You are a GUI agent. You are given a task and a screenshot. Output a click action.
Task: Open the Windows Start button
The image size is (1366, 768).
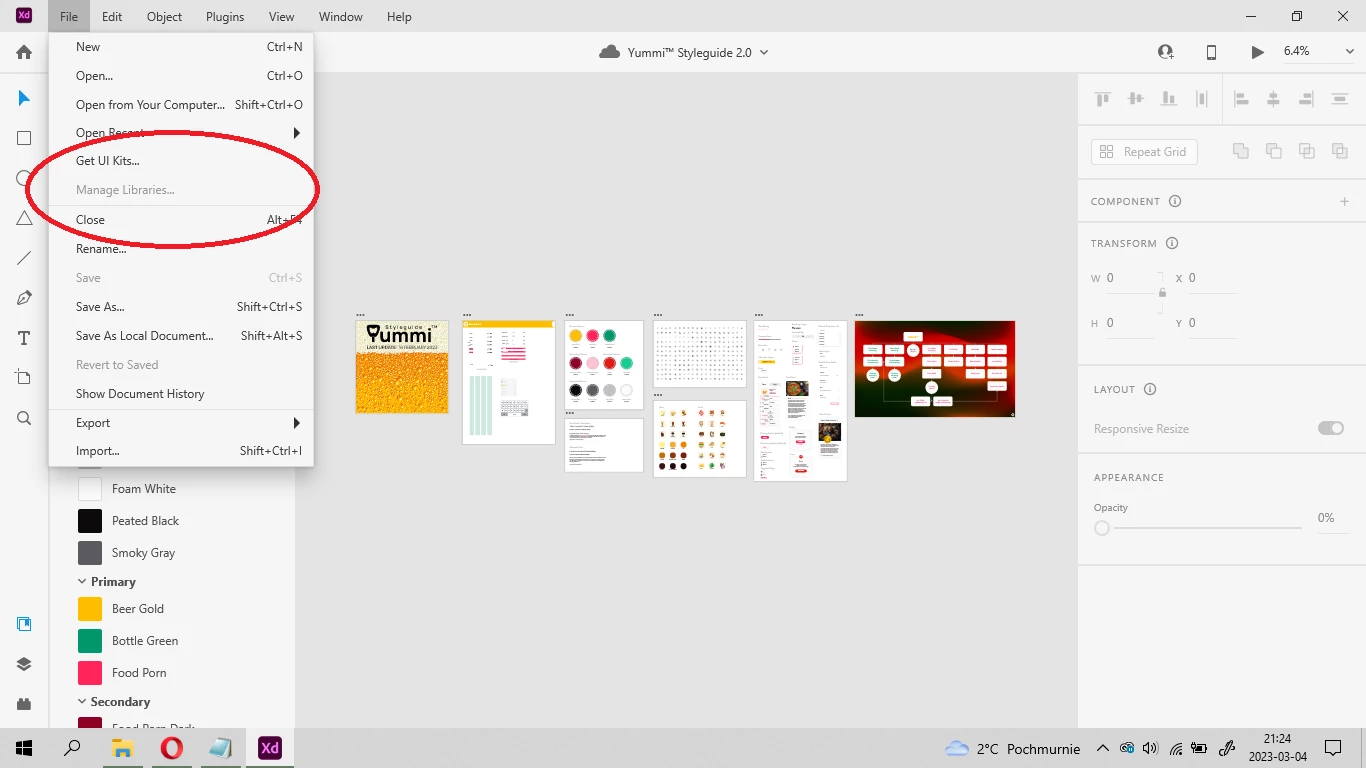pos(24,748)
